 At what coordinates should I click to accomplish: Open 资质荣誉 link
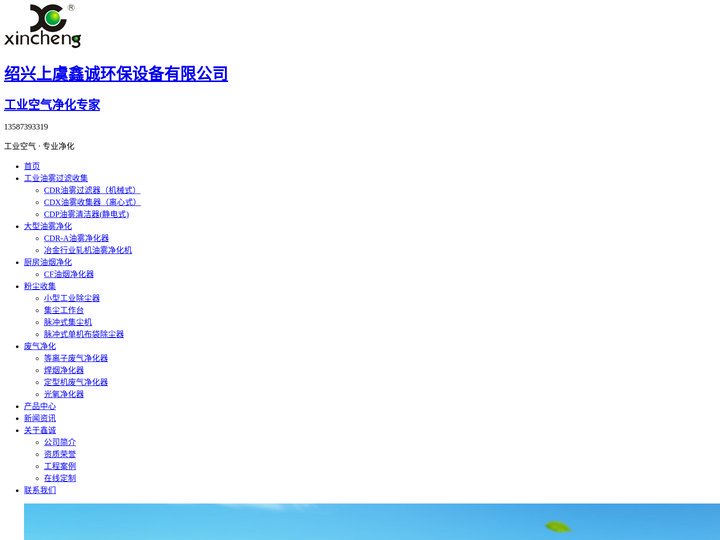60,454
